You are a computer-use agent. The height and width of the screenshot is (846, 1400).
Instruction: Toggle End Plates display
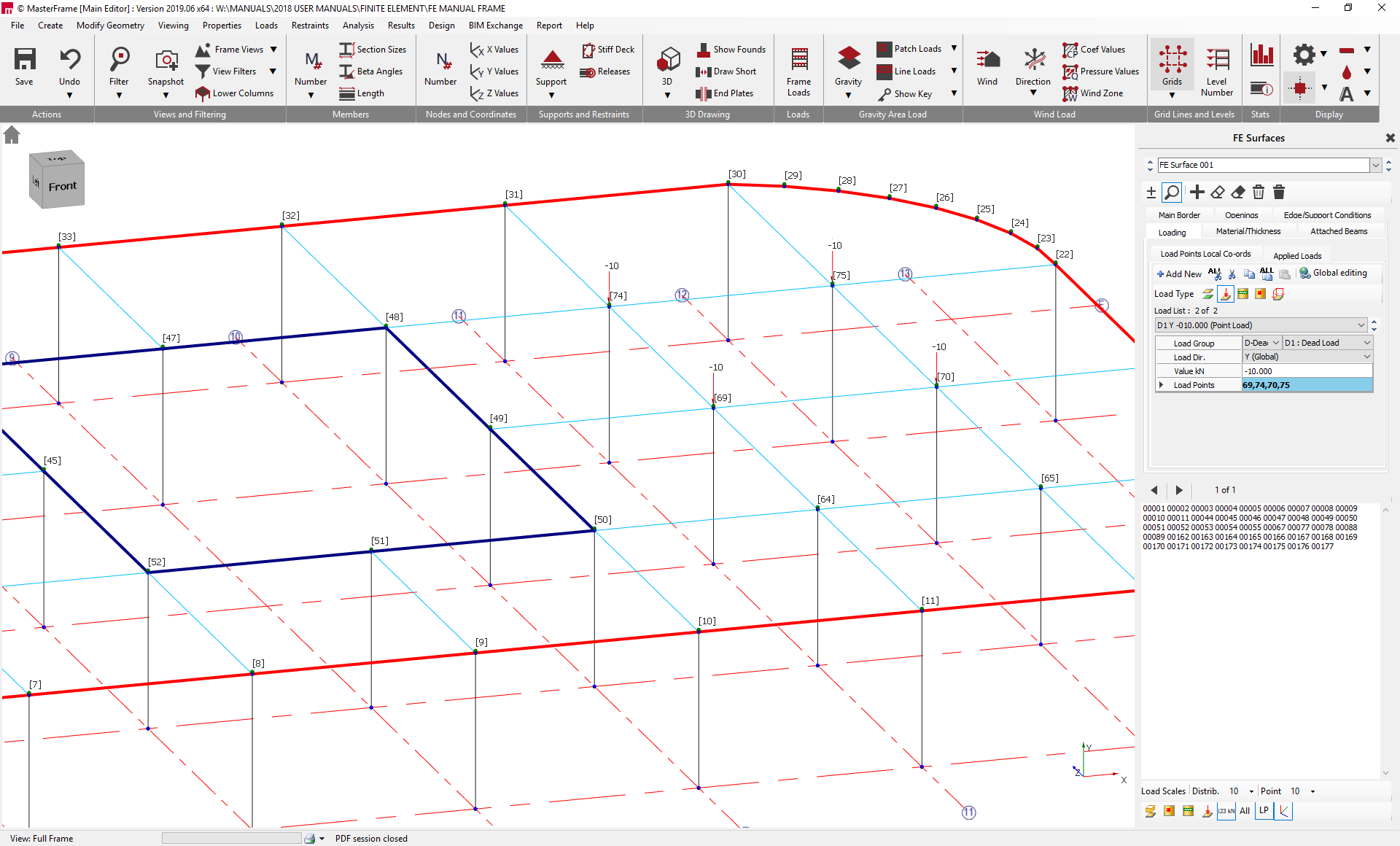[x=725, y=93]
